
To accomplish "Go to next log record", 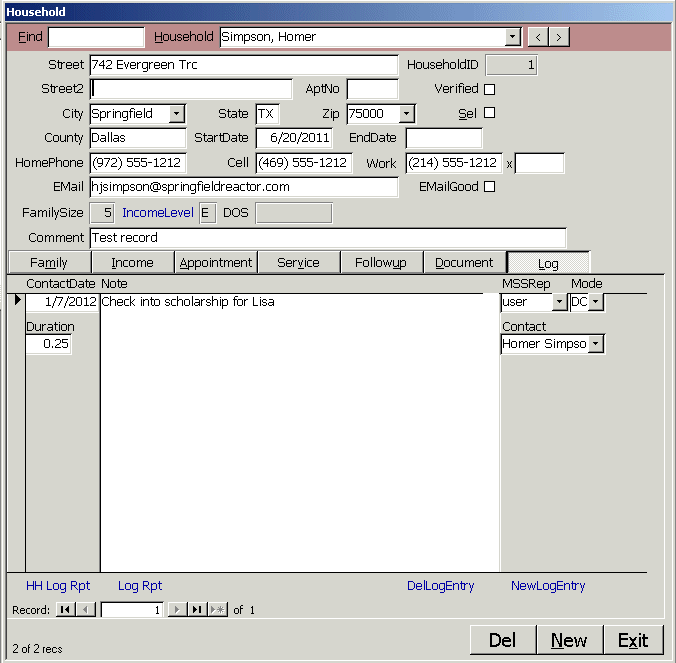I will (x=177, y=609).
